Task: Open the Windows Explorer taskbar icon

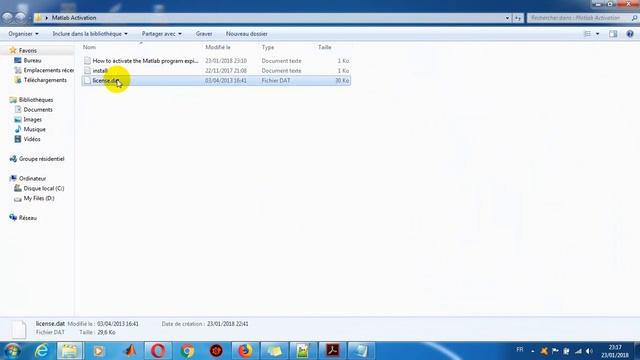Action: [x=69, y=351]
